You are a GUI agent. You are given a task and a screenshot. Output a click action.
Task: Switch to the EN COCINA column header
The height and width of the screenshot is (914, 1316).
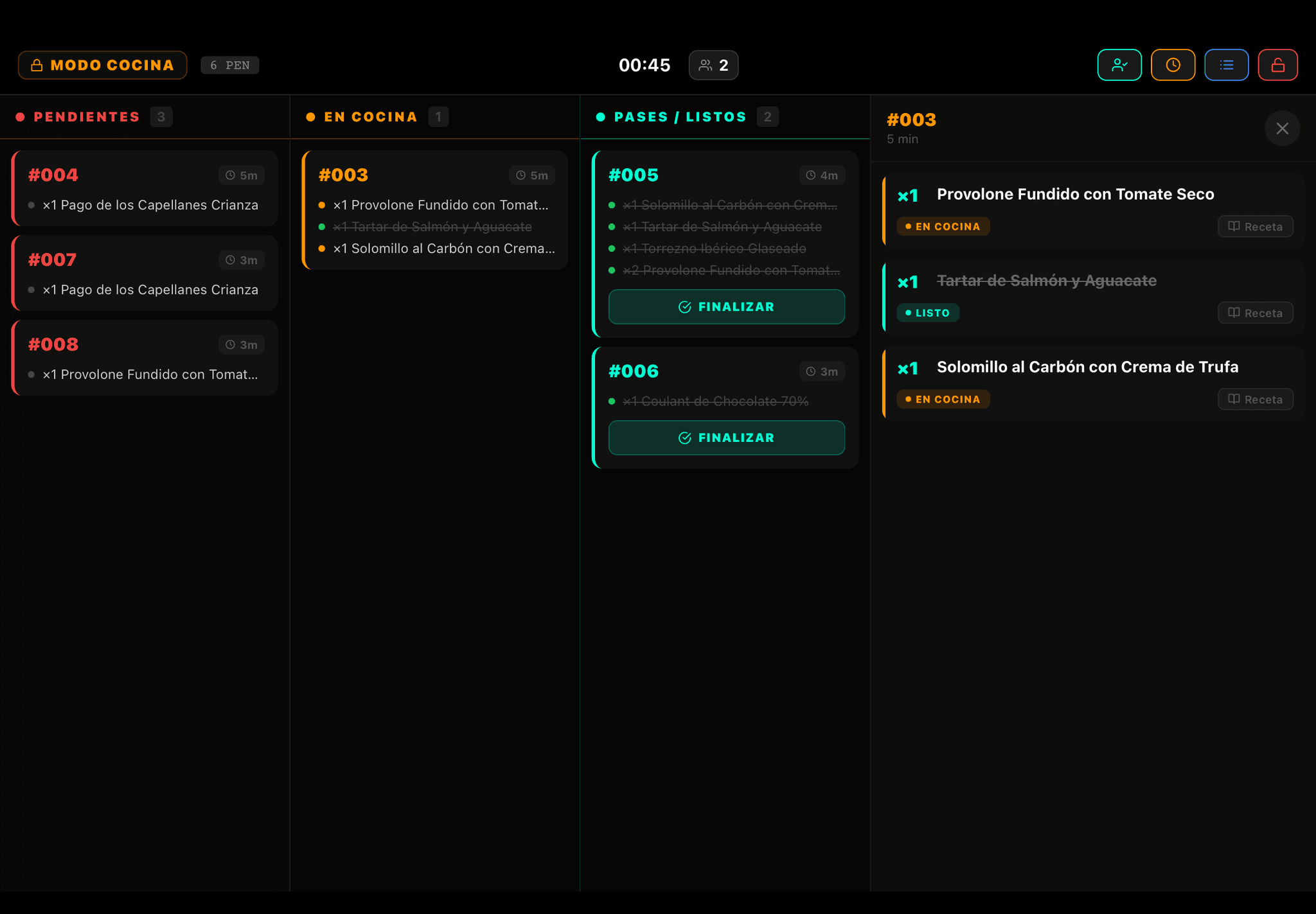tap(371, 116)
